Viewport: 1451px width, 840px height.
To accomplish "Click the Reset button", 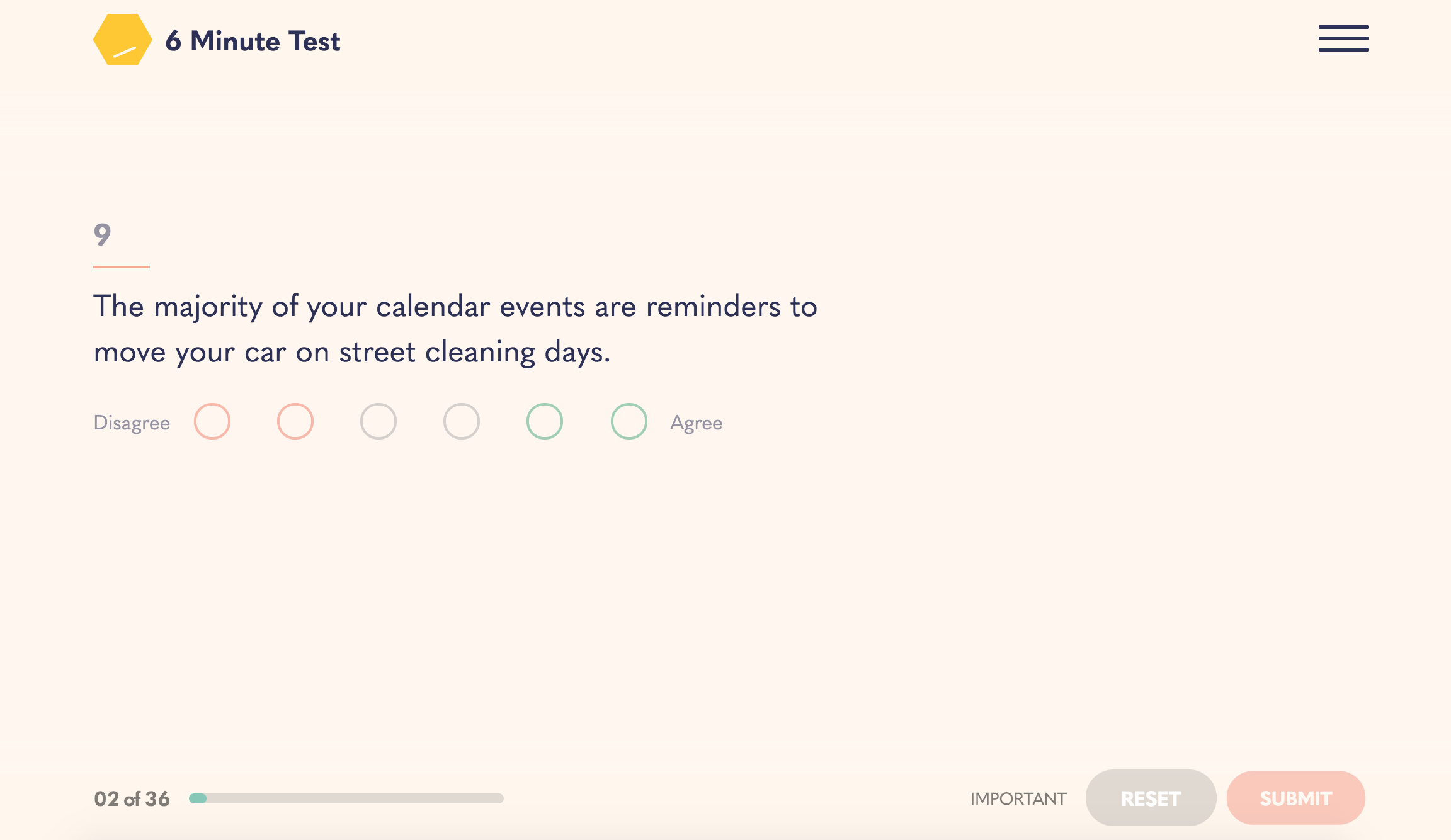I will [1151, 798].
